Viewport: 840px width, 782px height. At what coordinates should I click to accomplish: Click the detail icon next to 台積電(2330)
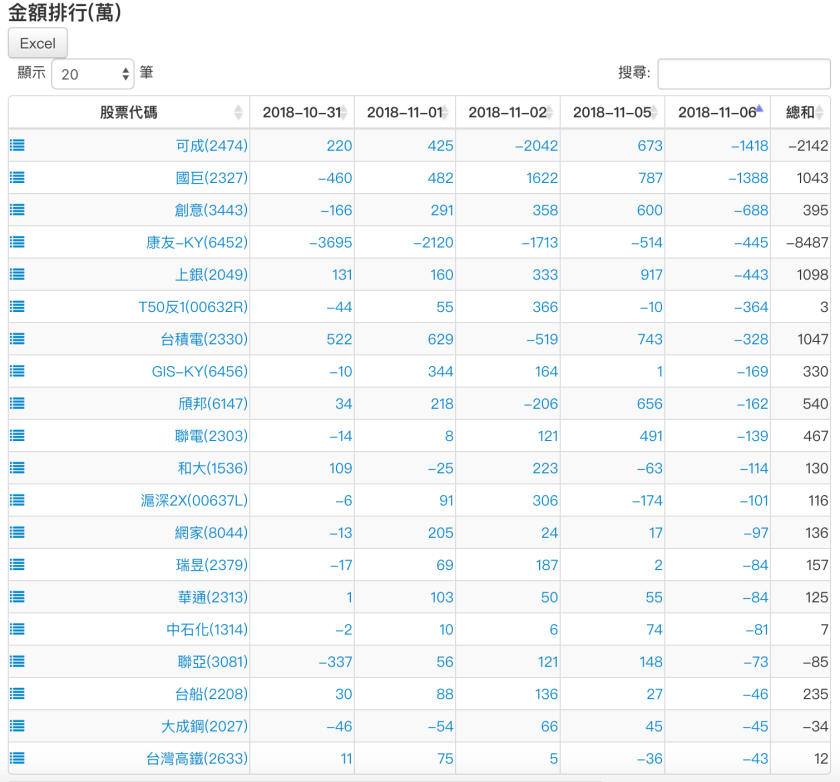[x=17, y=339]
